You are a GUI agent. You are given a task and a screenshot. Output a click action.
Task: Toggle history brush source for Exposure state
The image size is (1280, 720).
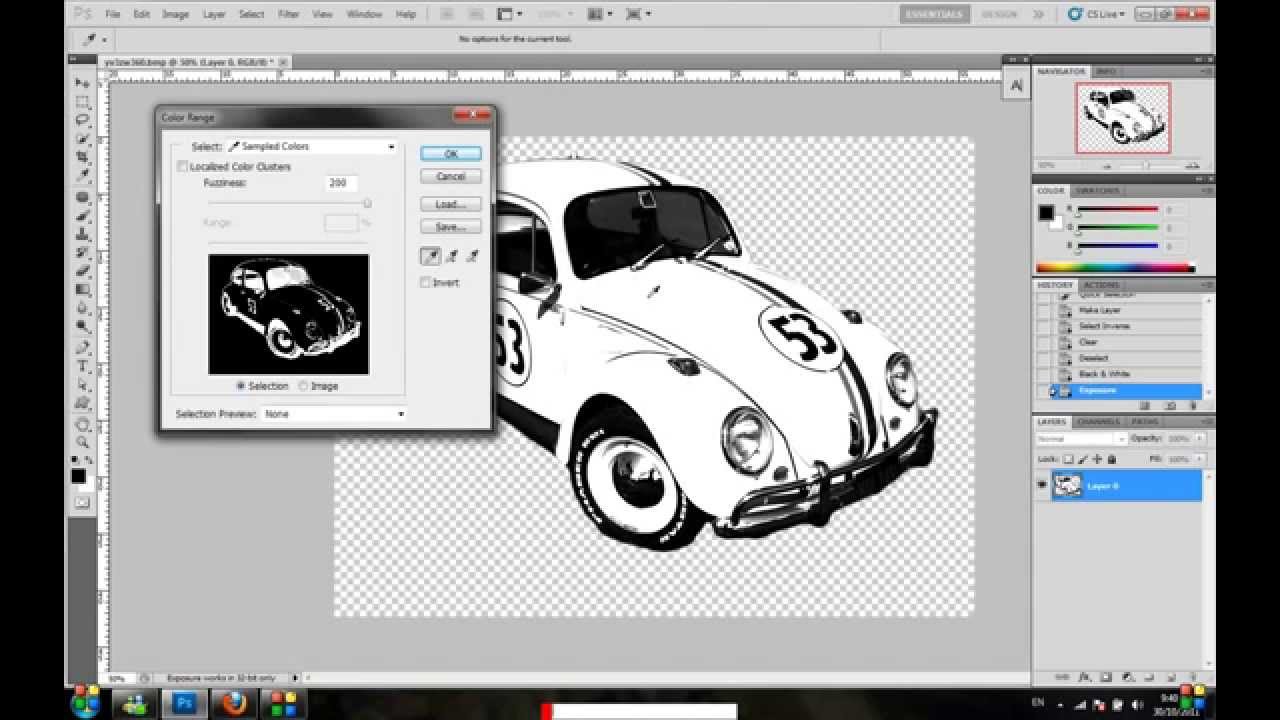click(1045, 390)
